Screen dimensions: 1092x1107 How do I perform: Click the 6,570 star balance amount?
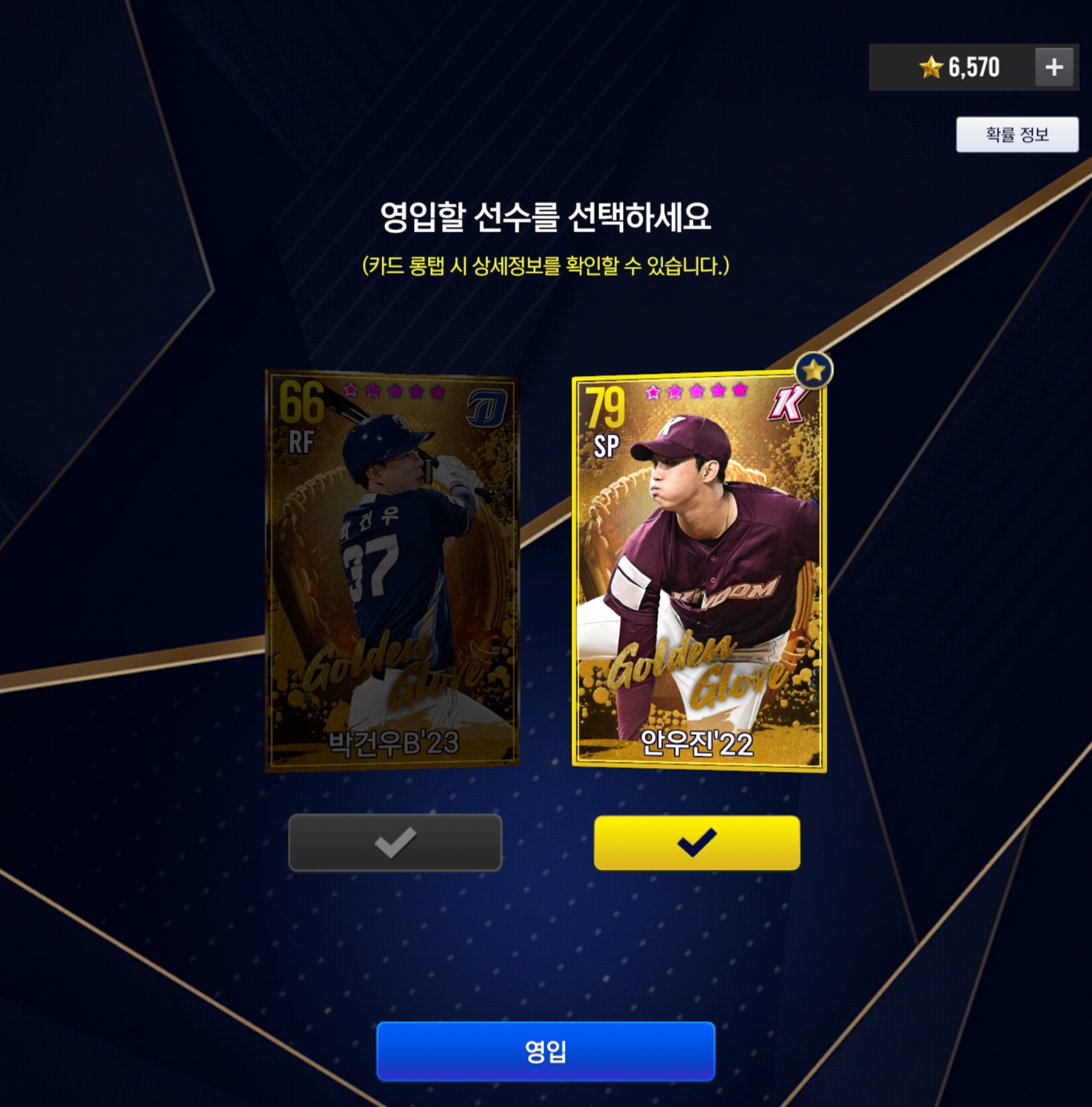tap(974, 67)
